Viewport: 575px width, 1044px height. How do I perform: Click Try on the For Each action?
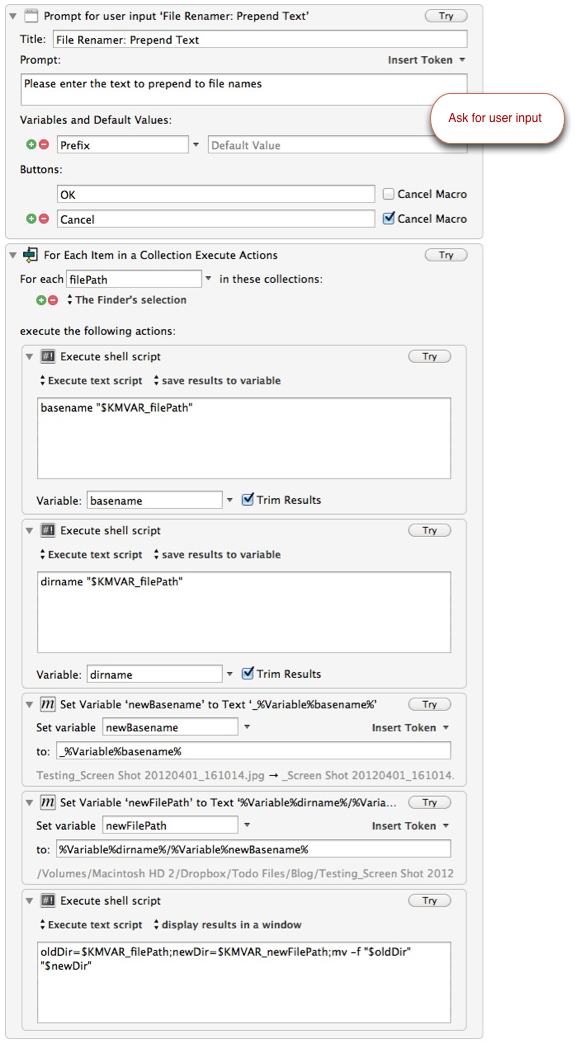pyautogui.click(x=446, y=255)
